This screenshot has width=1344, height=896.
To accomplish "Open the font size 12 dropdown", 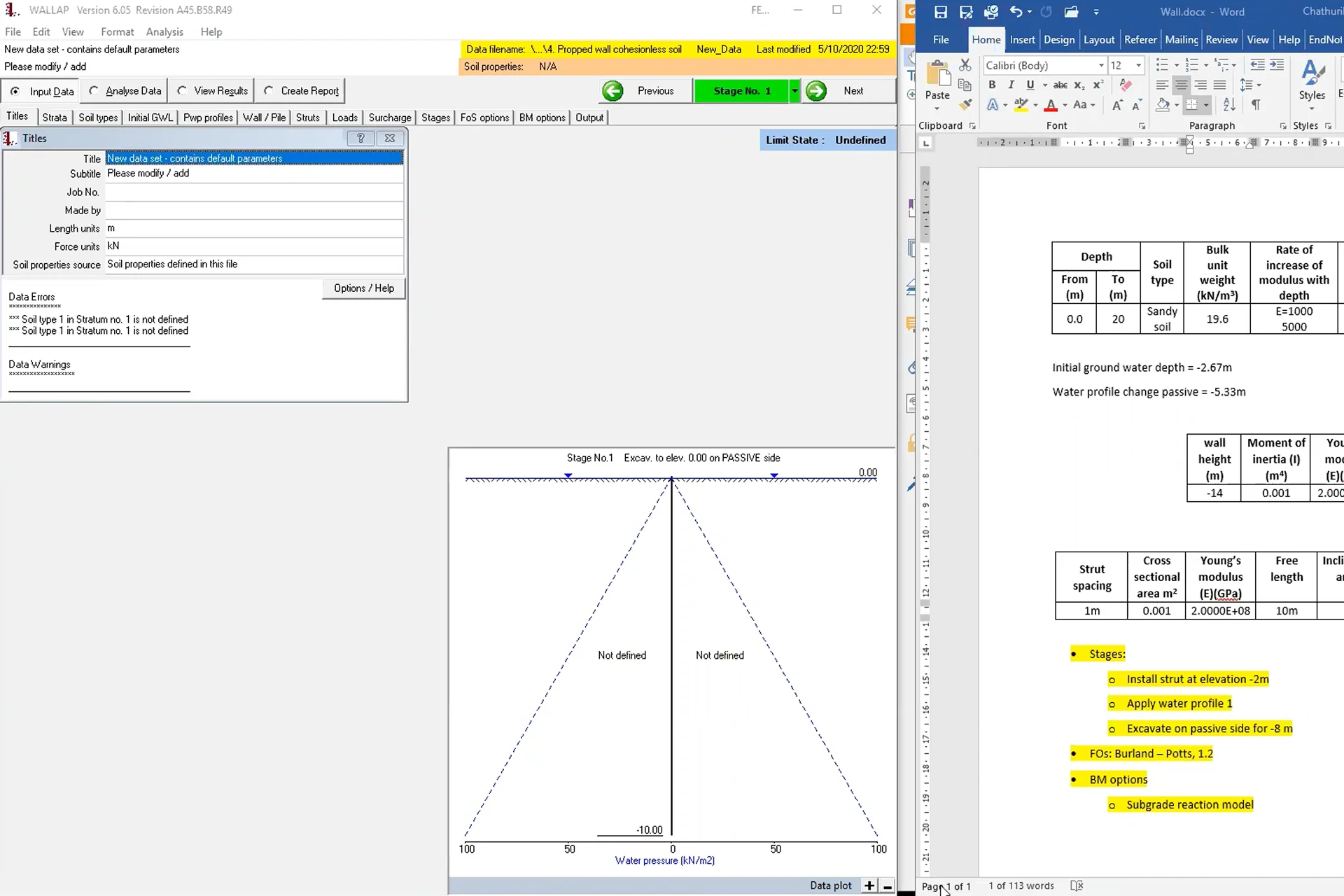I will pyautogui.click(x=1139, y=66).
